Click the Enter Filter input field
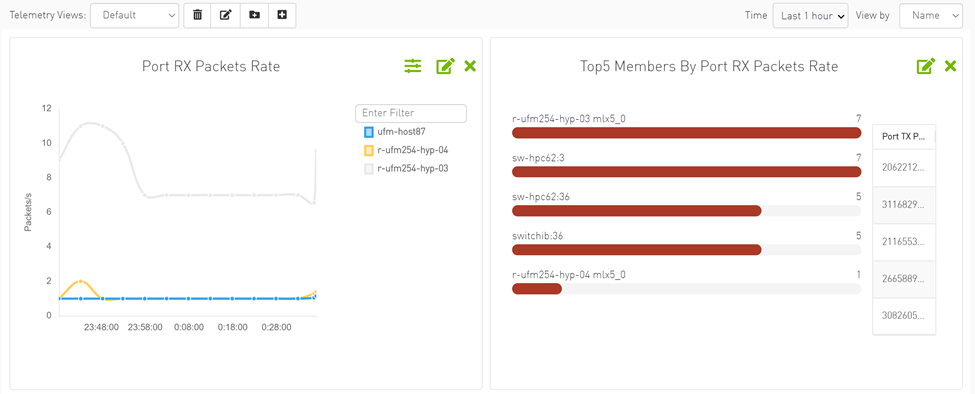The width and height of the screenshot is (975, 394). pos(410,113)
